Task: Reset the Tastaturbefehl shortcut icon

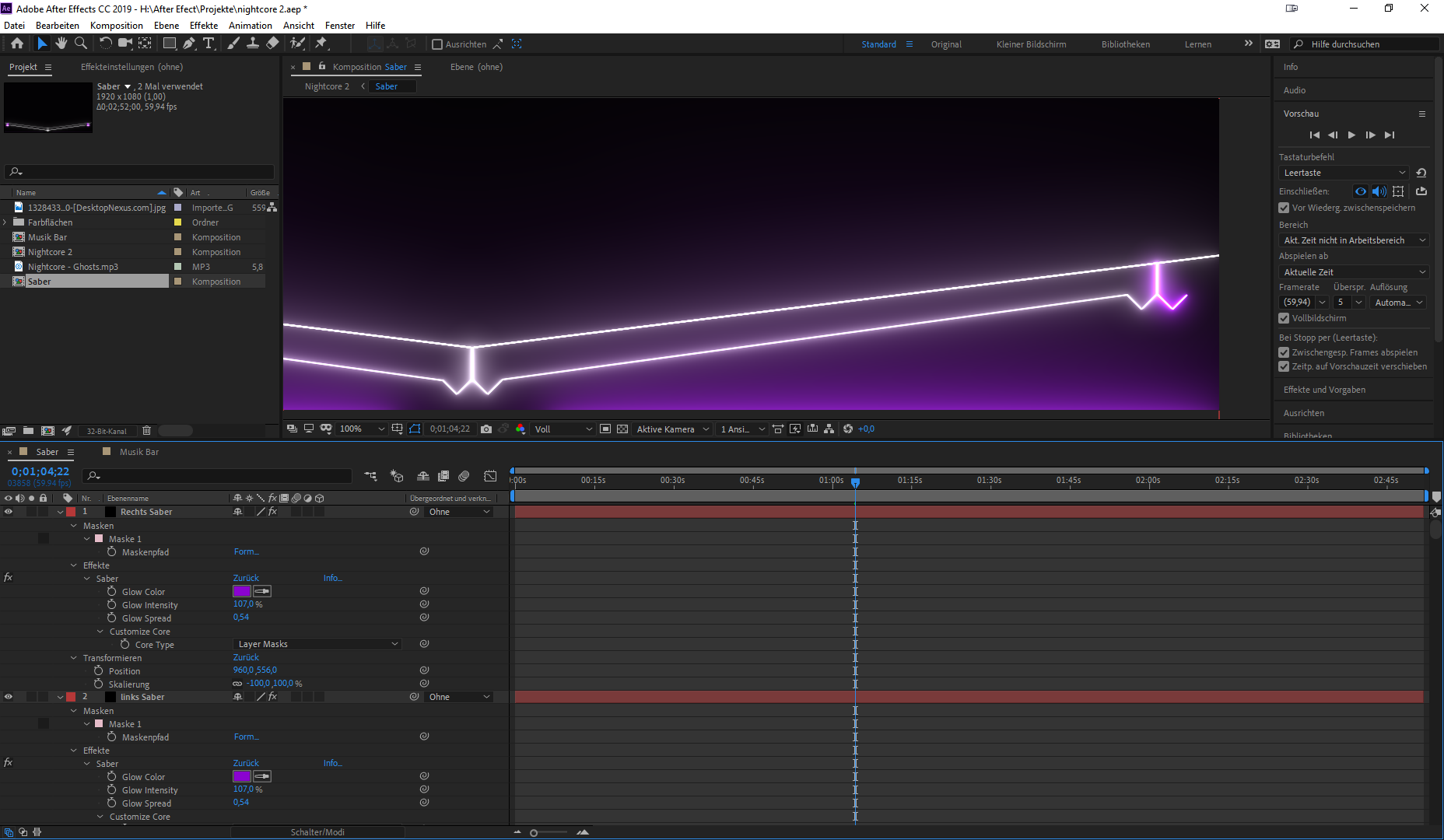Action: click(x=1421, y=173)
